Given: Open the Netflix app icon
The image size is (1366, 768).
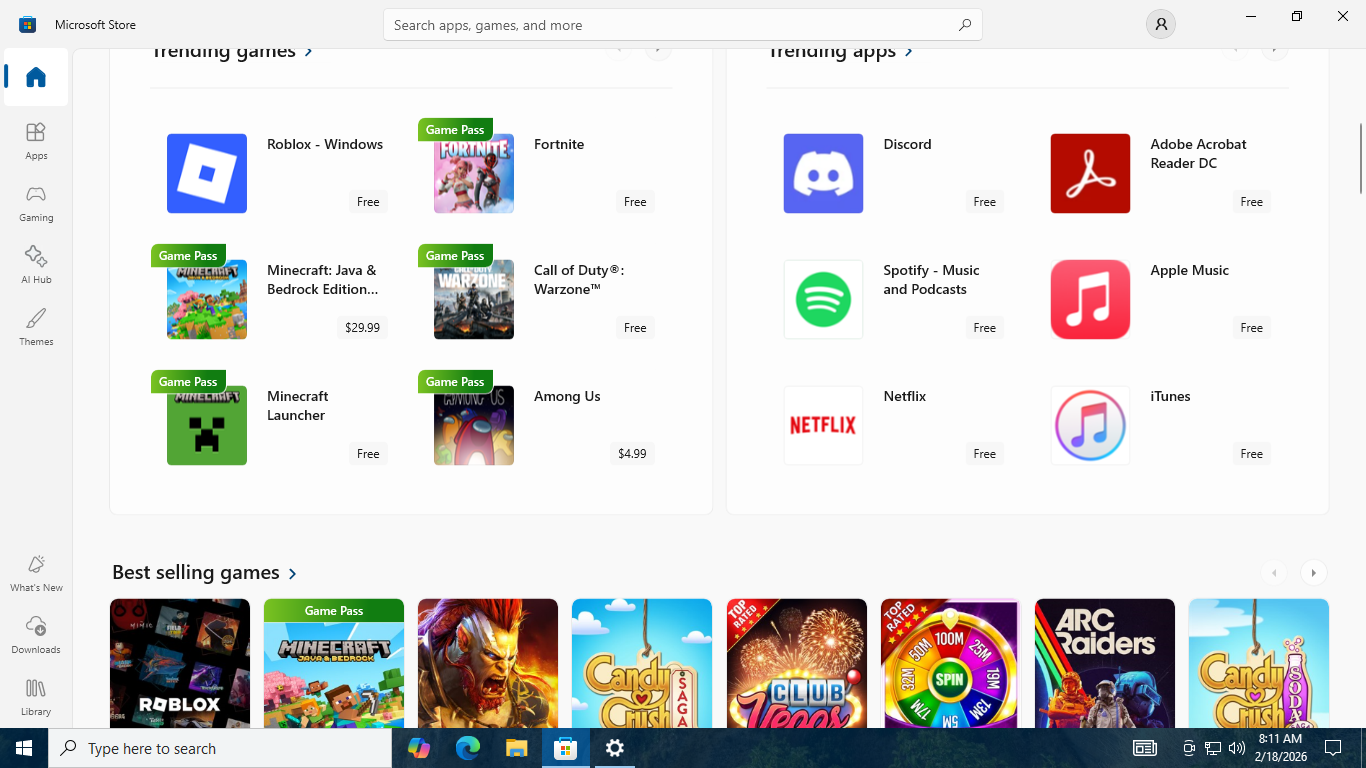Looking at the screenshot, I should coord(823,425).
